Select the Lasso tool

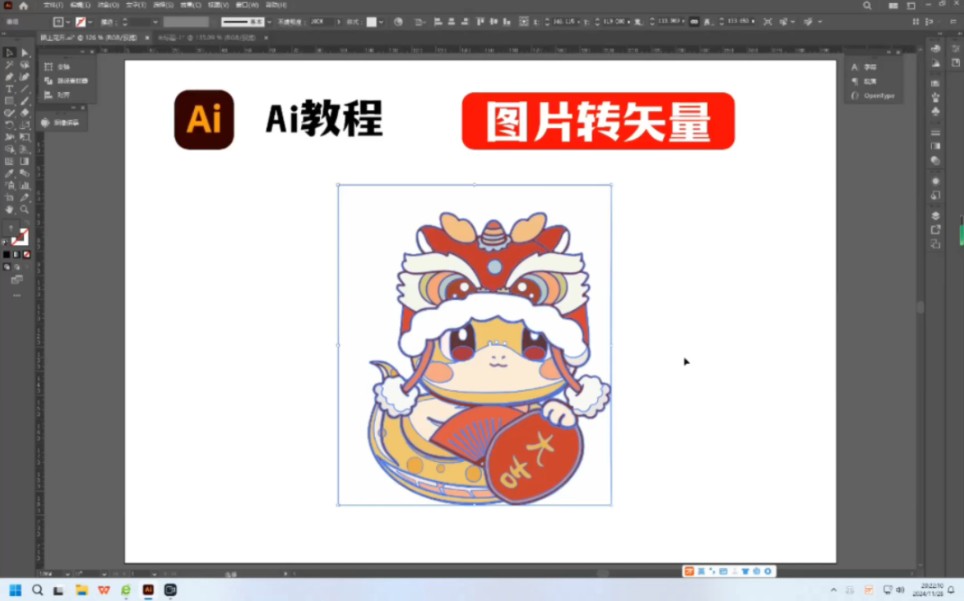pyautogui.click(x=25, y=65)
